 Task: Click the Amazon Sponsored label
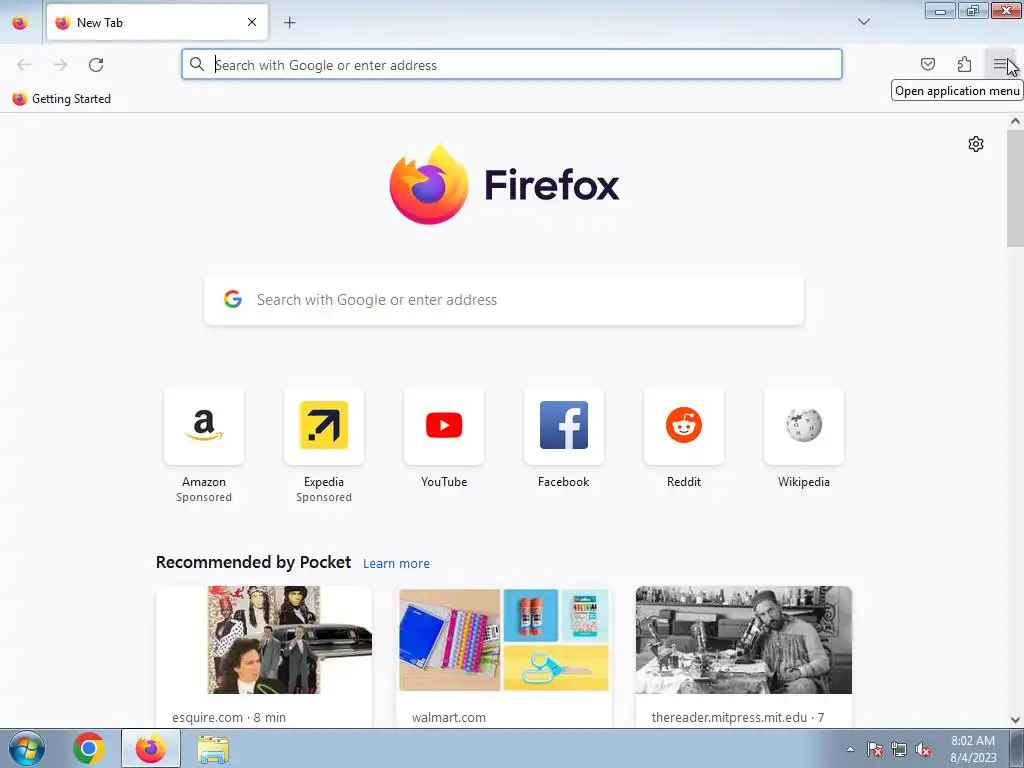coord(204,497)
